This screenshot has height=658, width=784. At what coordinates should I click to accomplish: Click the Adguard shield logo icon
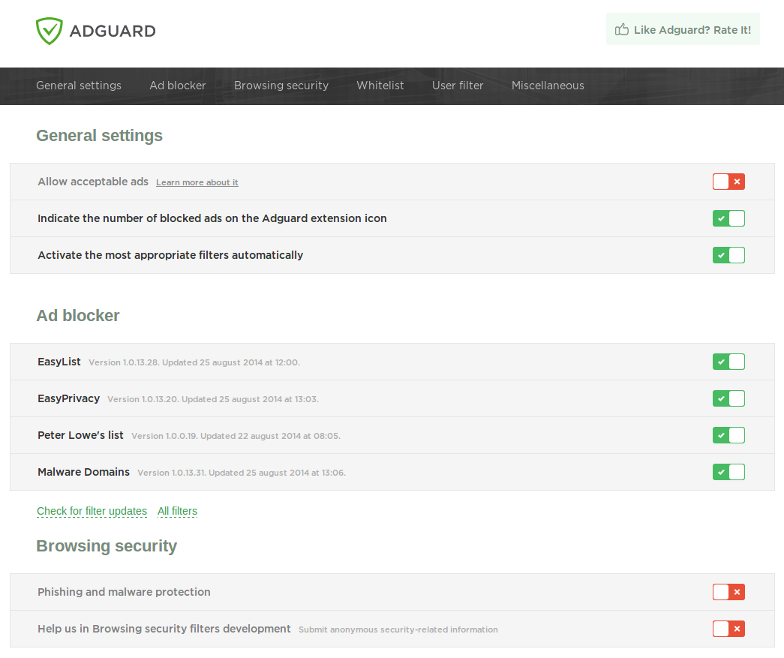[49, 31]
